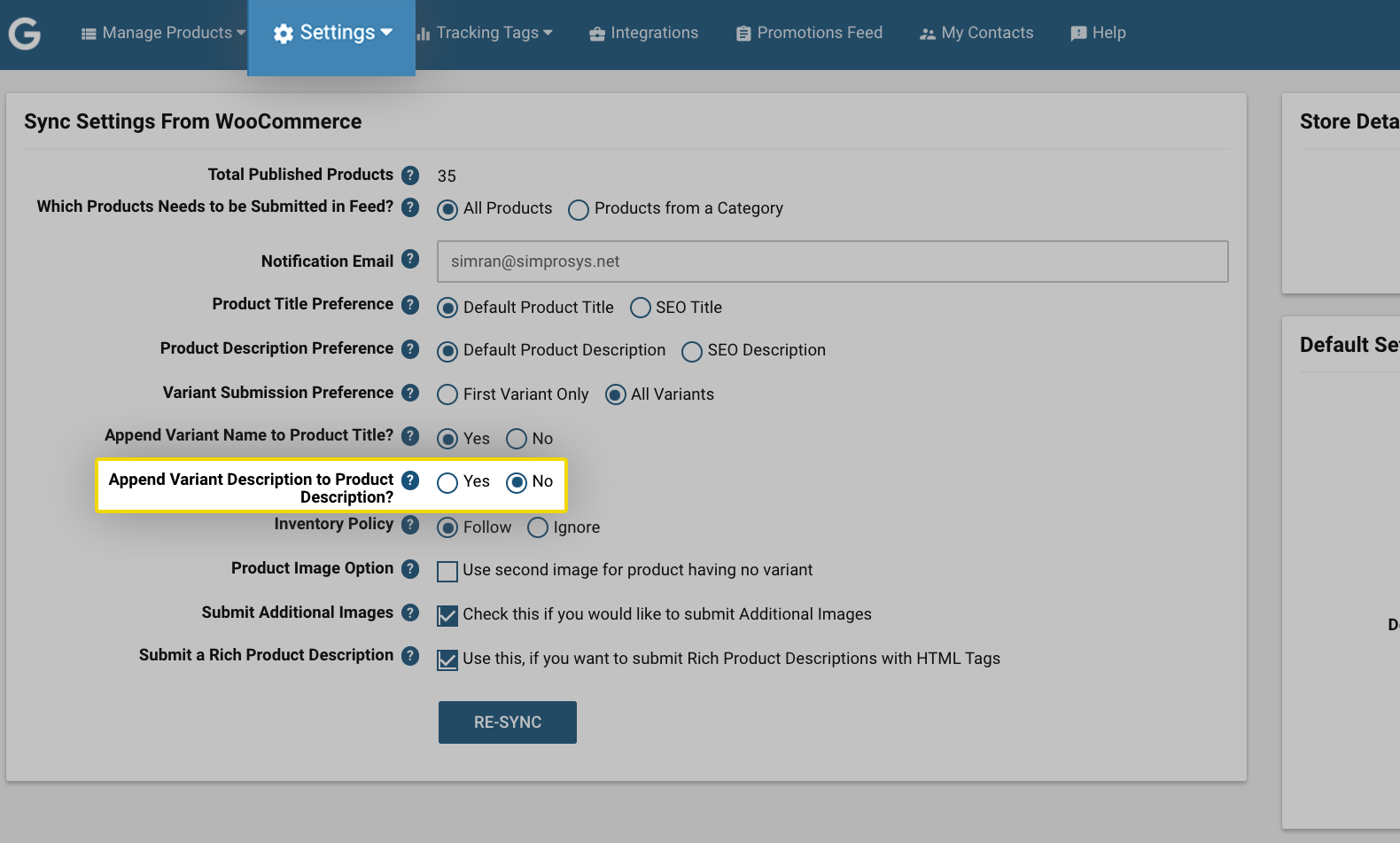1400x843 pixels.
Task: Click the Settings gear icon
Action: (x=284, y=34)
